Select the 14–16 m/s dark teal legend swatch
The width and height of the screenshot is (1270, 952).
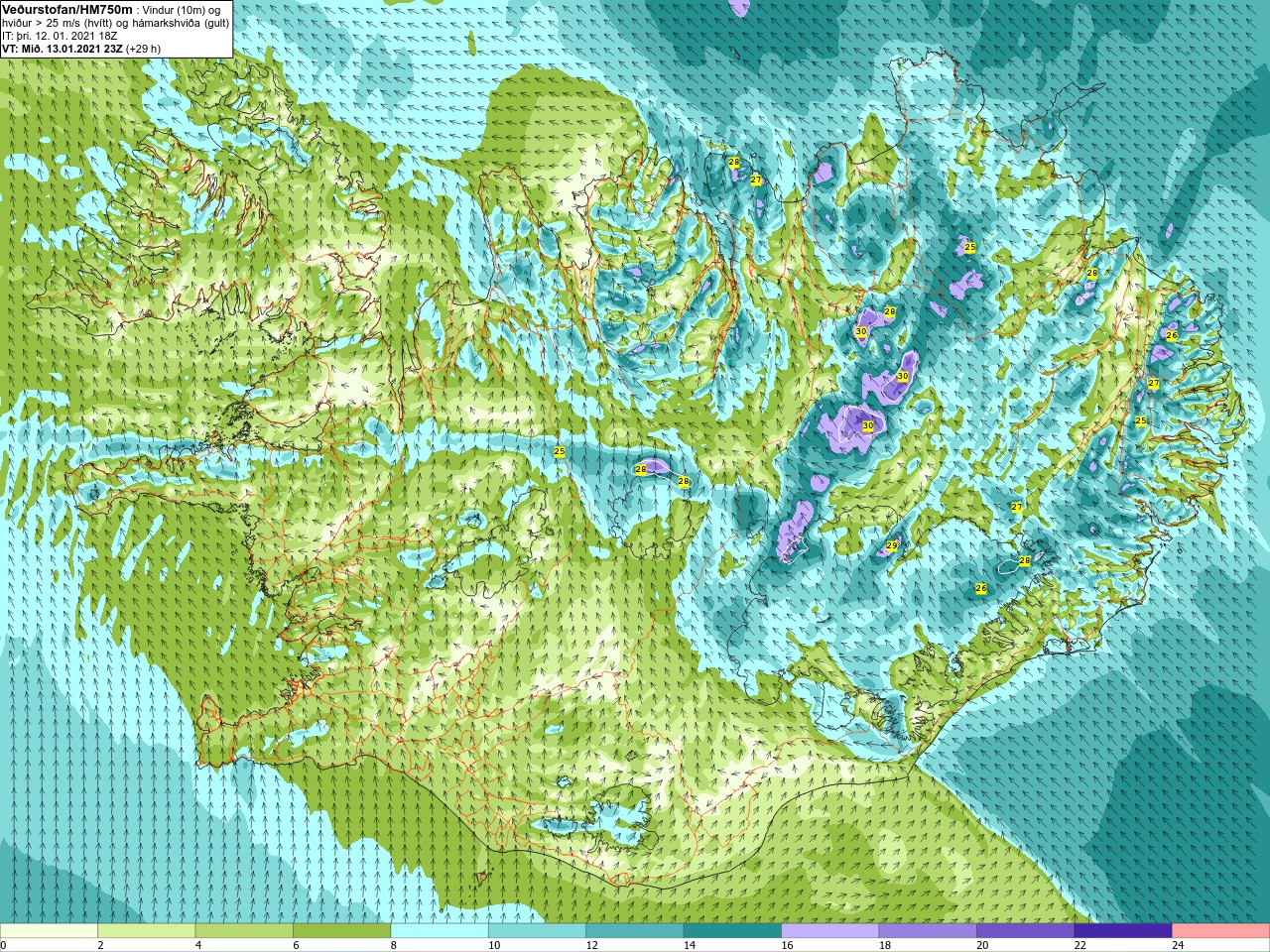coord(733,931)
